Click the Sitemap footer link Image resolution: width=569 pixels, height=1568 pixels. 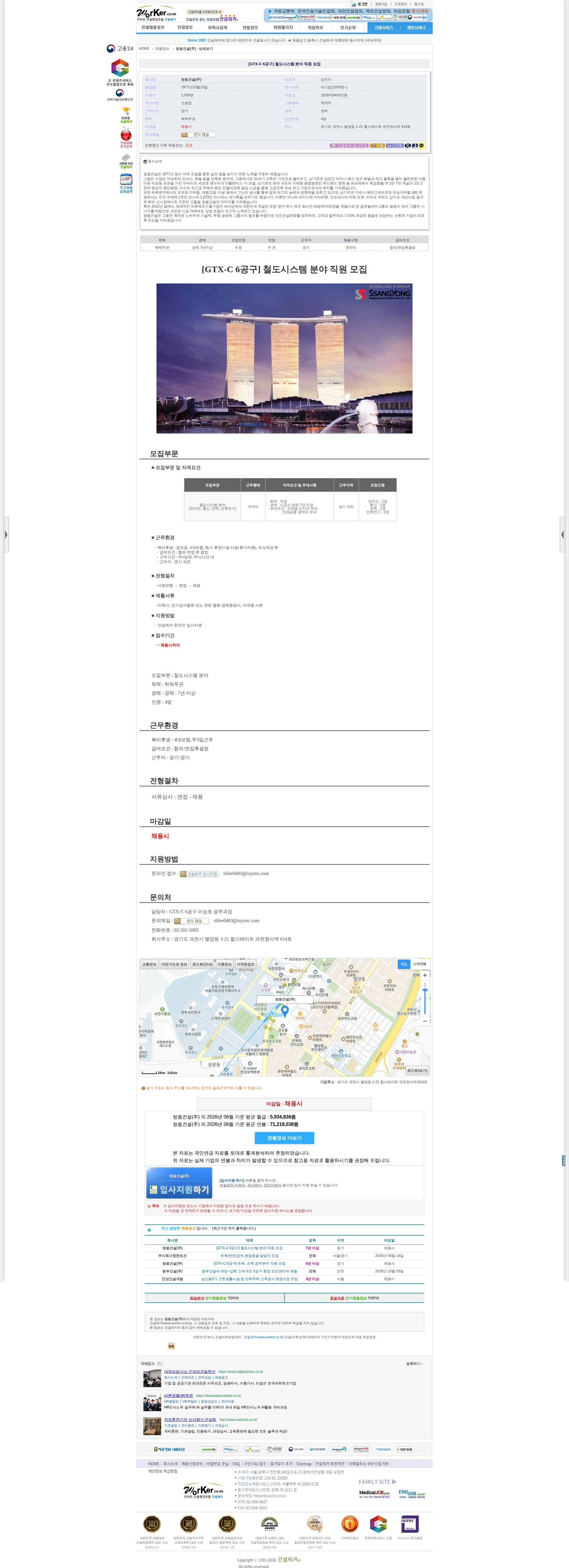point(304,1464)
